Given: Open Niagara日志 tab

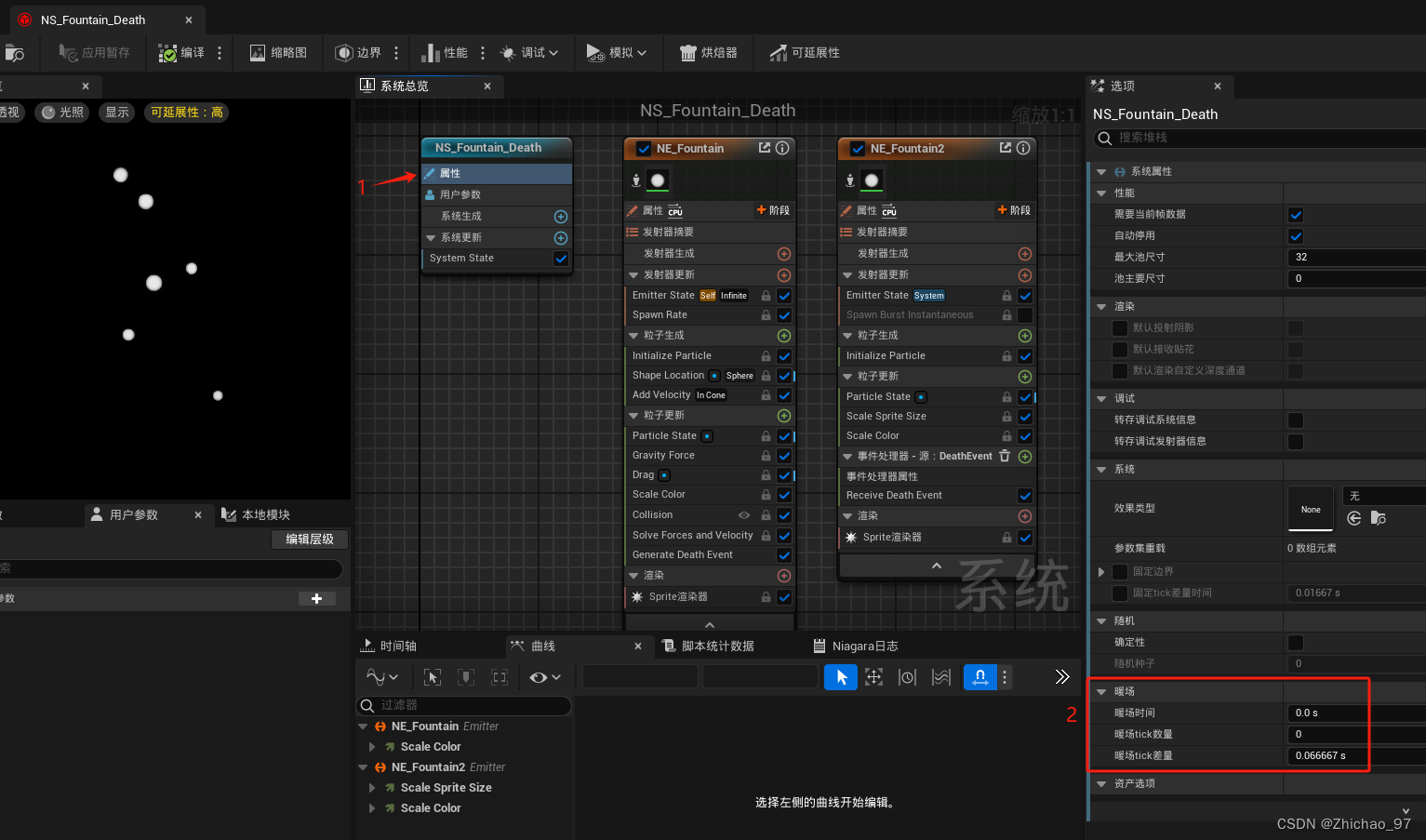Looking at the screenshot, I should [856, 646].
